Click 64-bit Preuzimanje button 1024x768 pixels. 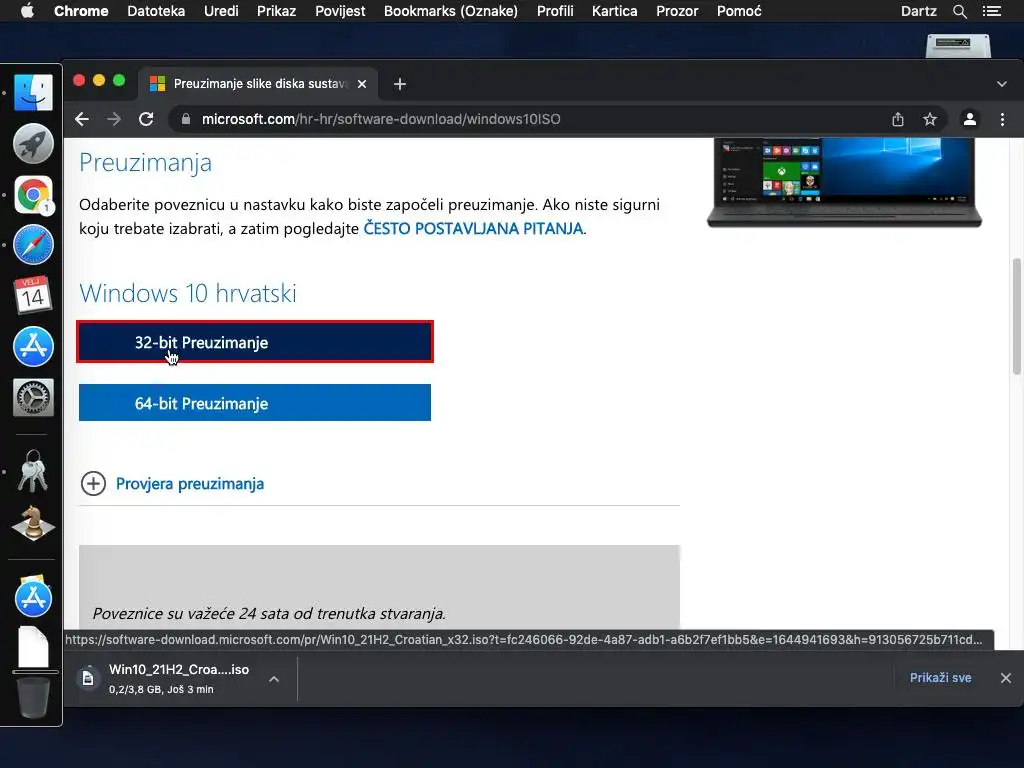(x=255, y=402)
